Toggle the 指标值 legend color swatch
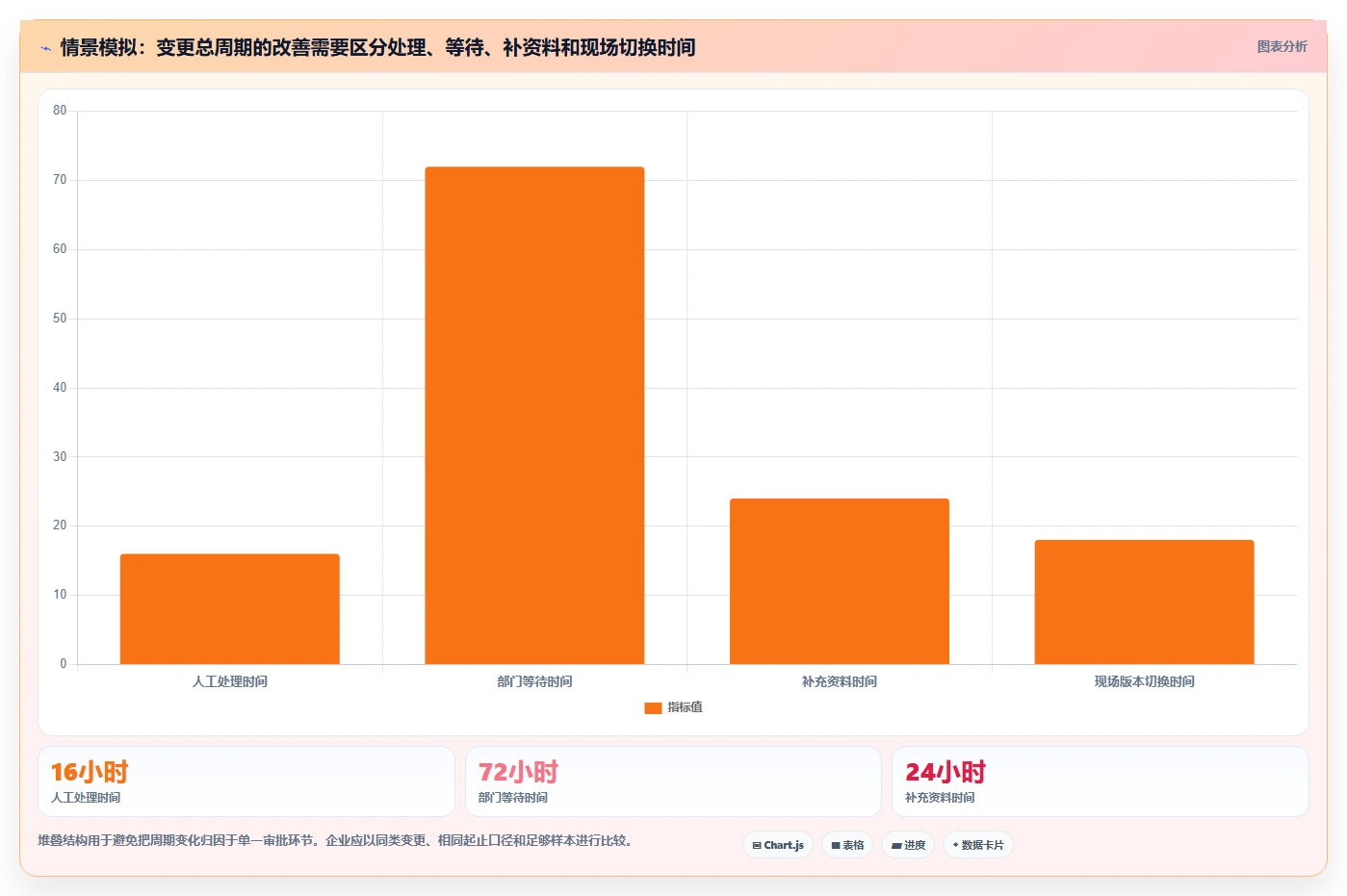 [x=653, y=707]
